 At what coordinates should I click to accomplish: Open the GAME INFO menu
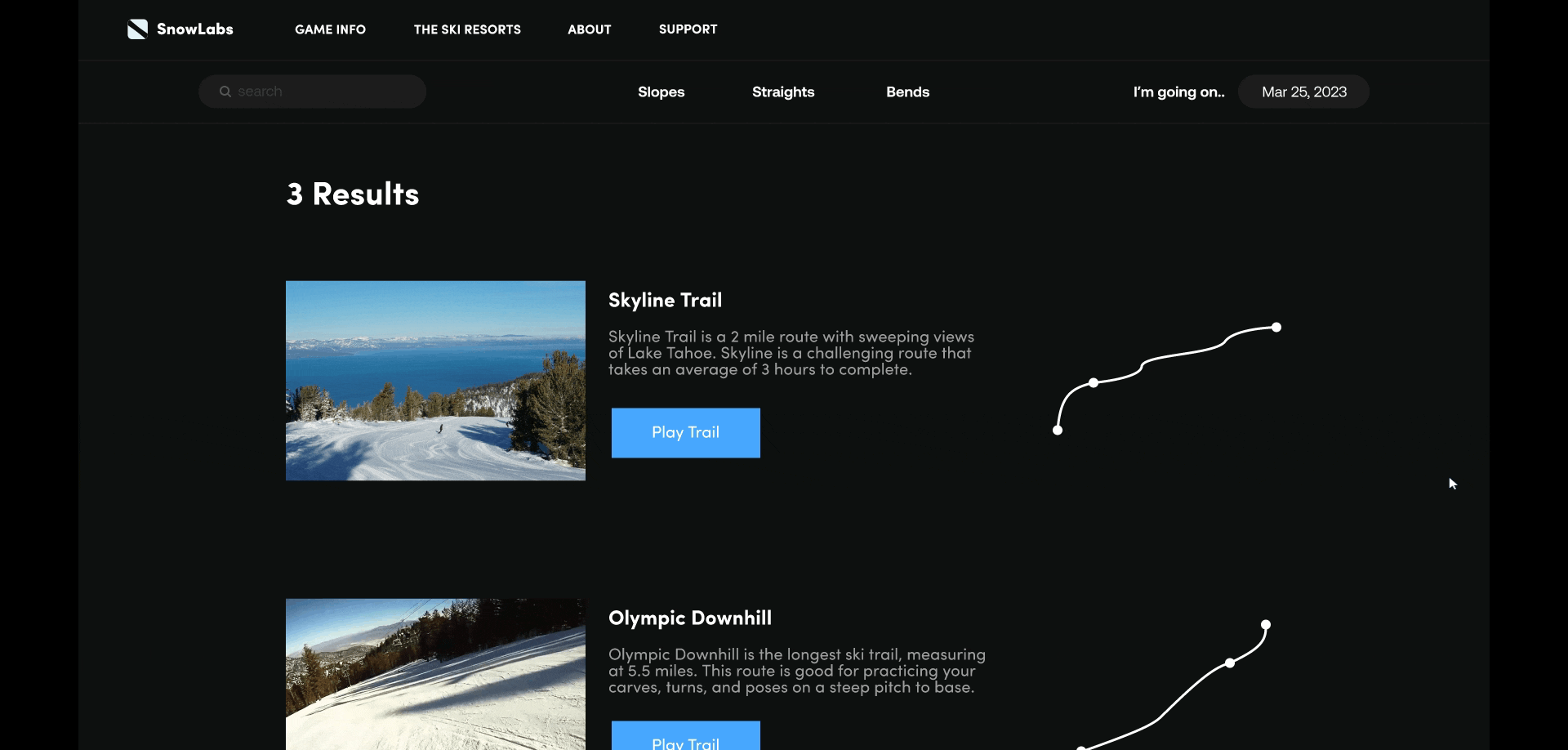point(330,29)
